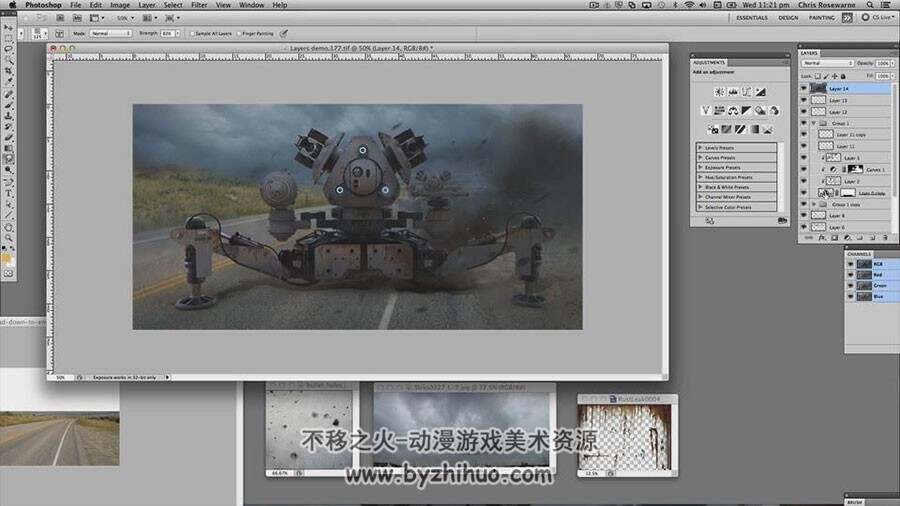
Task: Hide Layer 14 using its eye icon
Action: click(804, 88)
